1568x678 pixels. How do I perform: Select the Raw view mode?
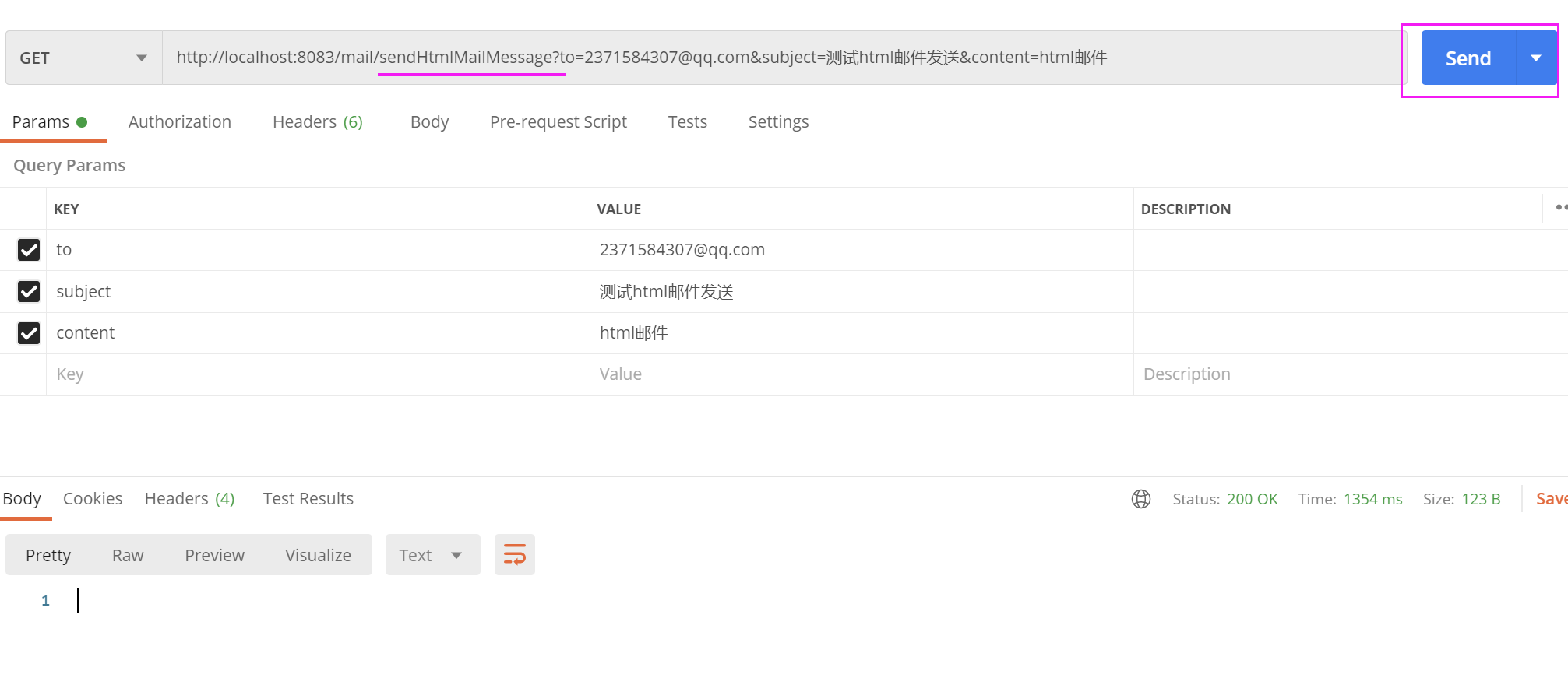tap(128, 555)
